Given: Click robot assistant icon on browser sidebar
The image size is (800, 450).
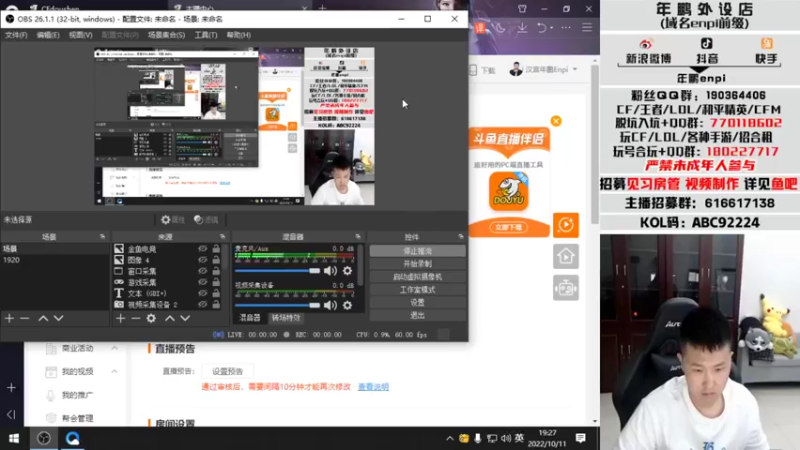Looking at the screenshot, I should pyautogui.click(x=566, y=288).
